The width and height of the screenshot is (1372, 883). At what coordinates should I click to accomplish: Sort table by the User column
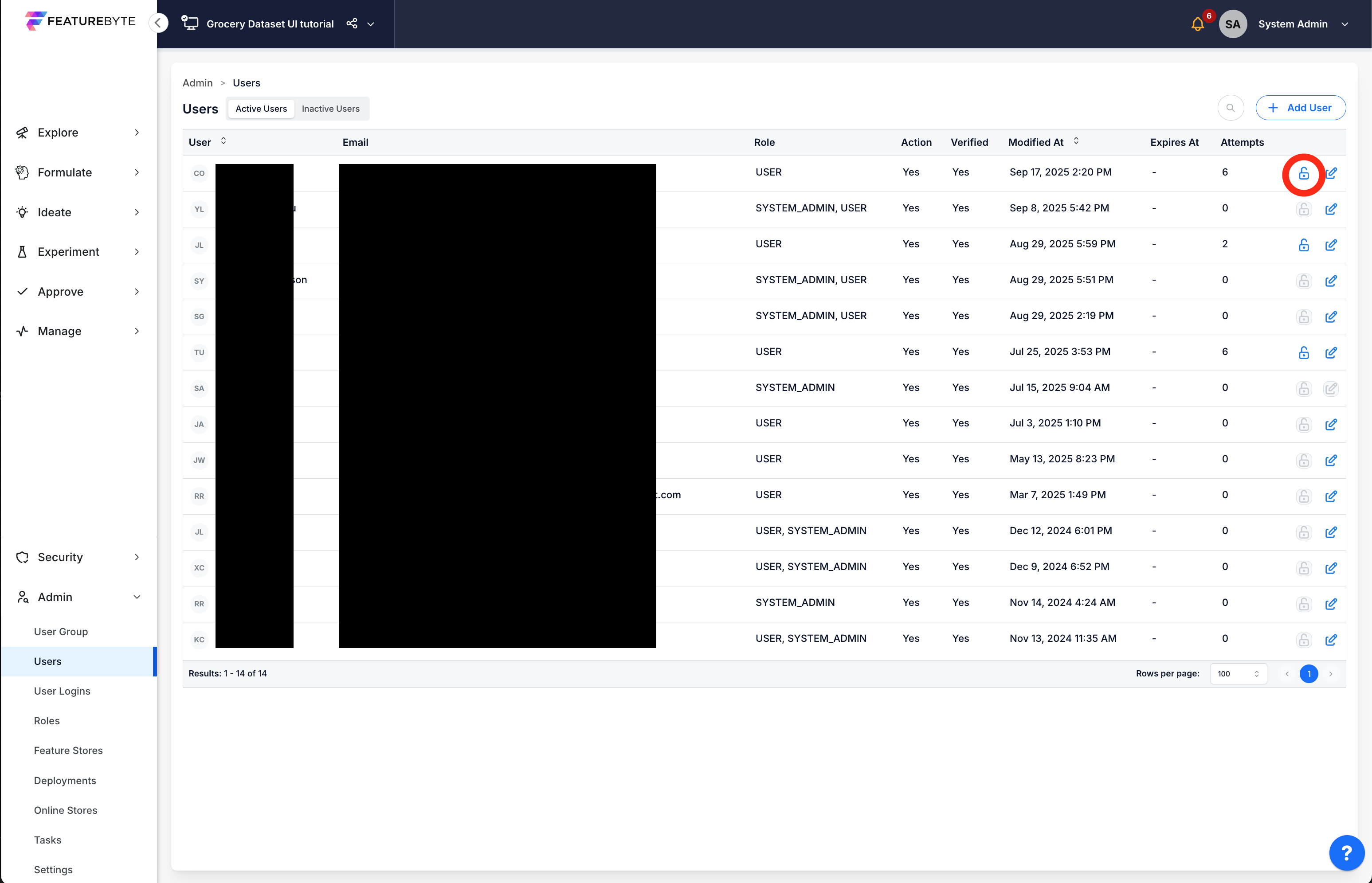(223, 141)
